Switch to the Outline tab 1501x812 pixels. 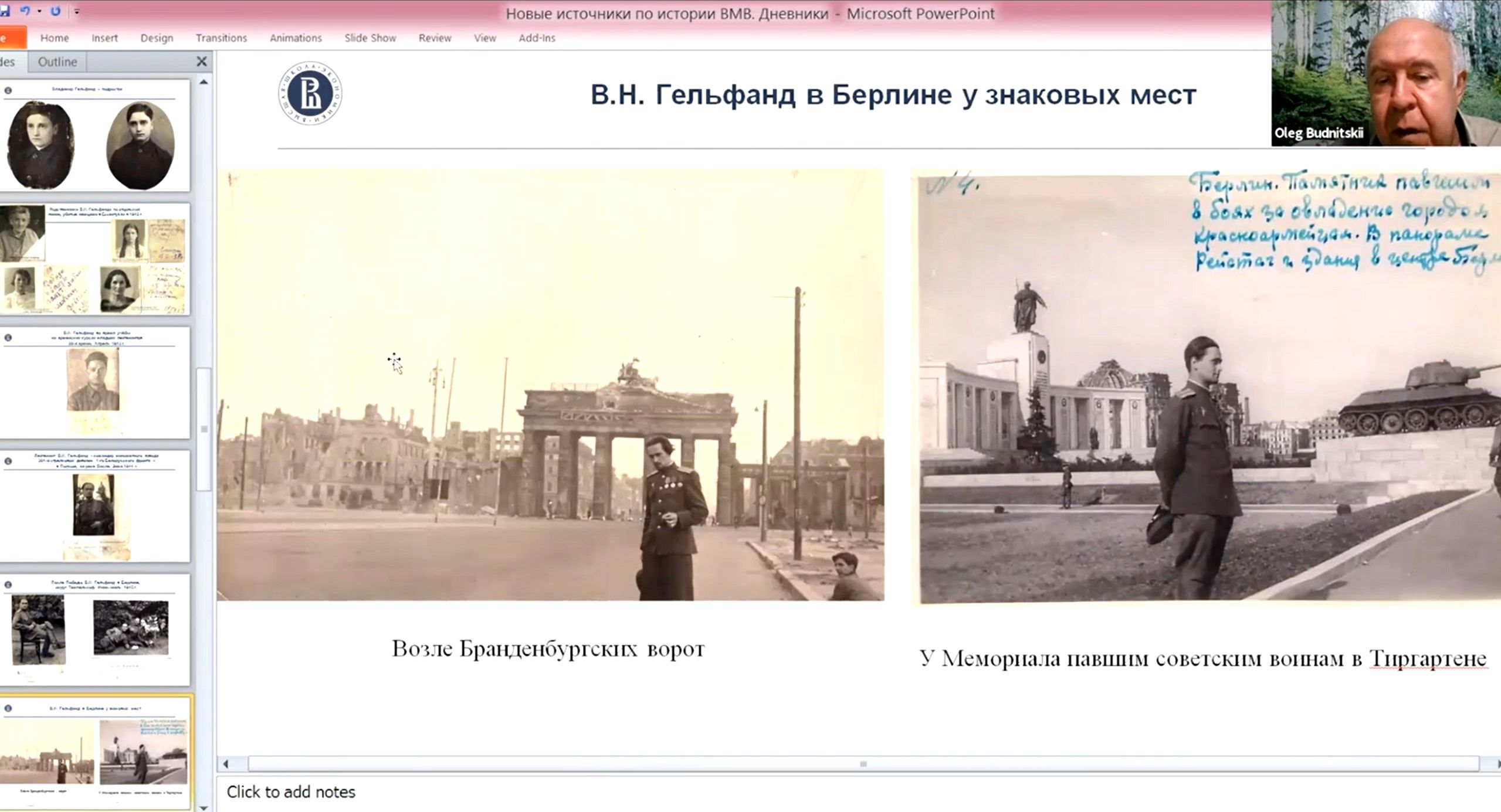57,62
